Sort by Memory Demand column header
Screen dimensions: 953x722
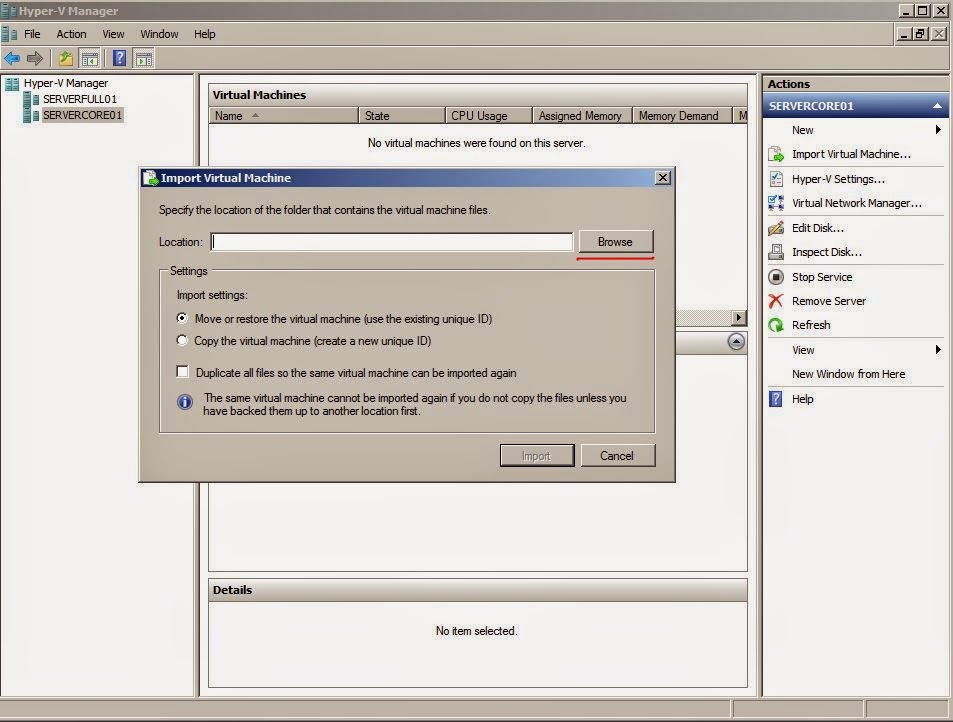click(682, 115)
